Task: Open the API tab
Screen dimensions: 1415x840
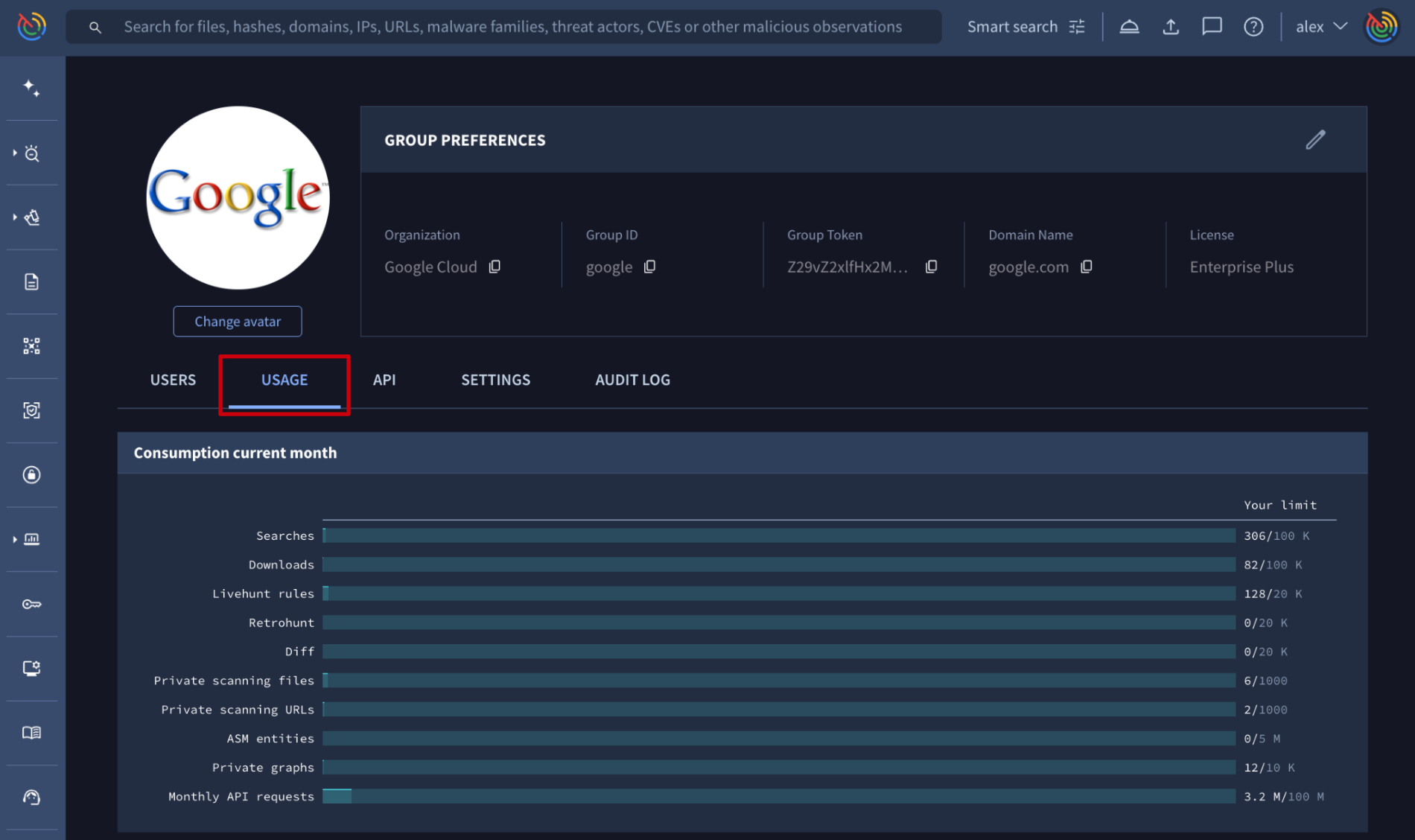Action: click(x=384, y=380)
